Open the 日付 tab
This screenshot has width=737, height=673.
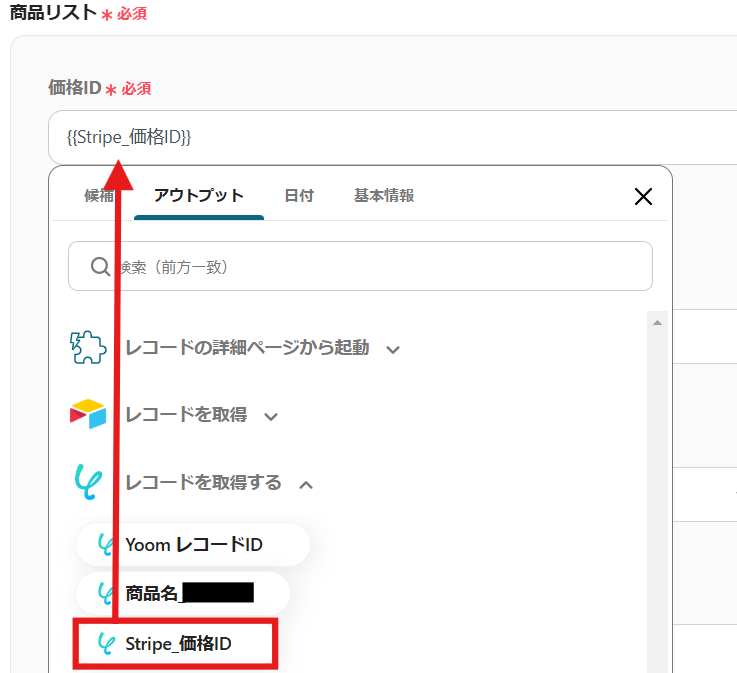click(299, 195)
